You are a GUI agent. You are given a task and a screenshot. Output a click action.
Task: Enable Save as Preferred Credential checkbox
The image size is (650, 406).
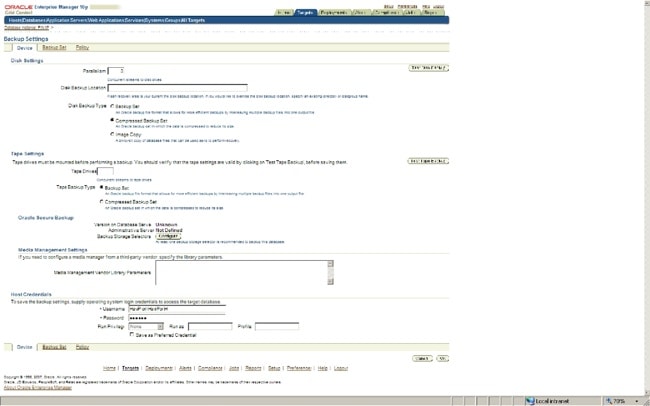point(132,334)
